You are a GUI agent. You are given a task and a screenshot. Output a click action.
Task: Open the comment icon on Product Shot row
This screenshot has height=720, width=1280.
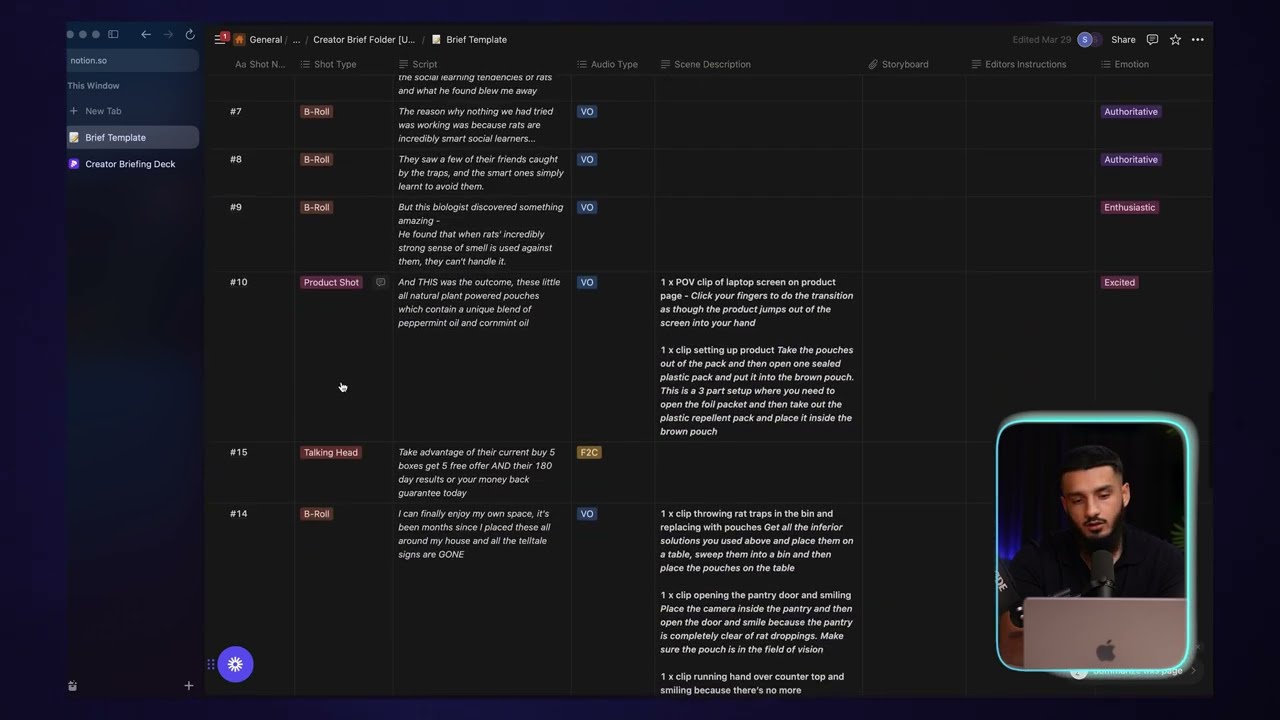coord(380,282)
